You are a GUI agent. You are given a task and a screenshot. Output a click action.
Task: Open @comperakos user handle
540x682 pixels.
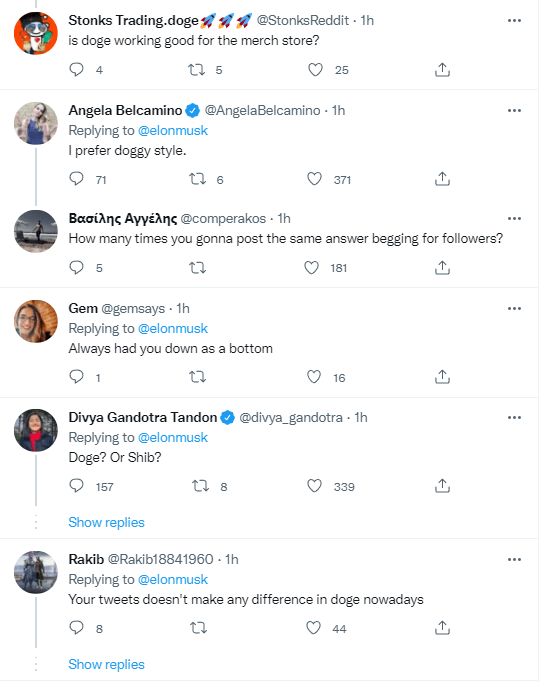(223, 218)
